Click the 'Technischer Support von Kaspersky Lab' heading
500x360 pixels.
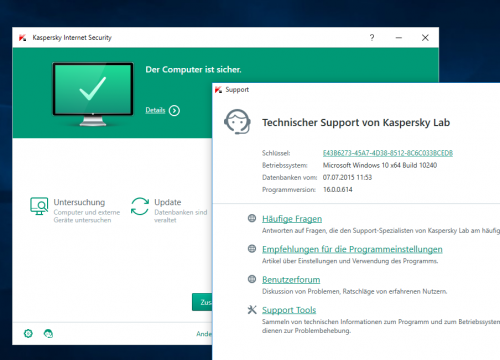(x=356, y=123)
